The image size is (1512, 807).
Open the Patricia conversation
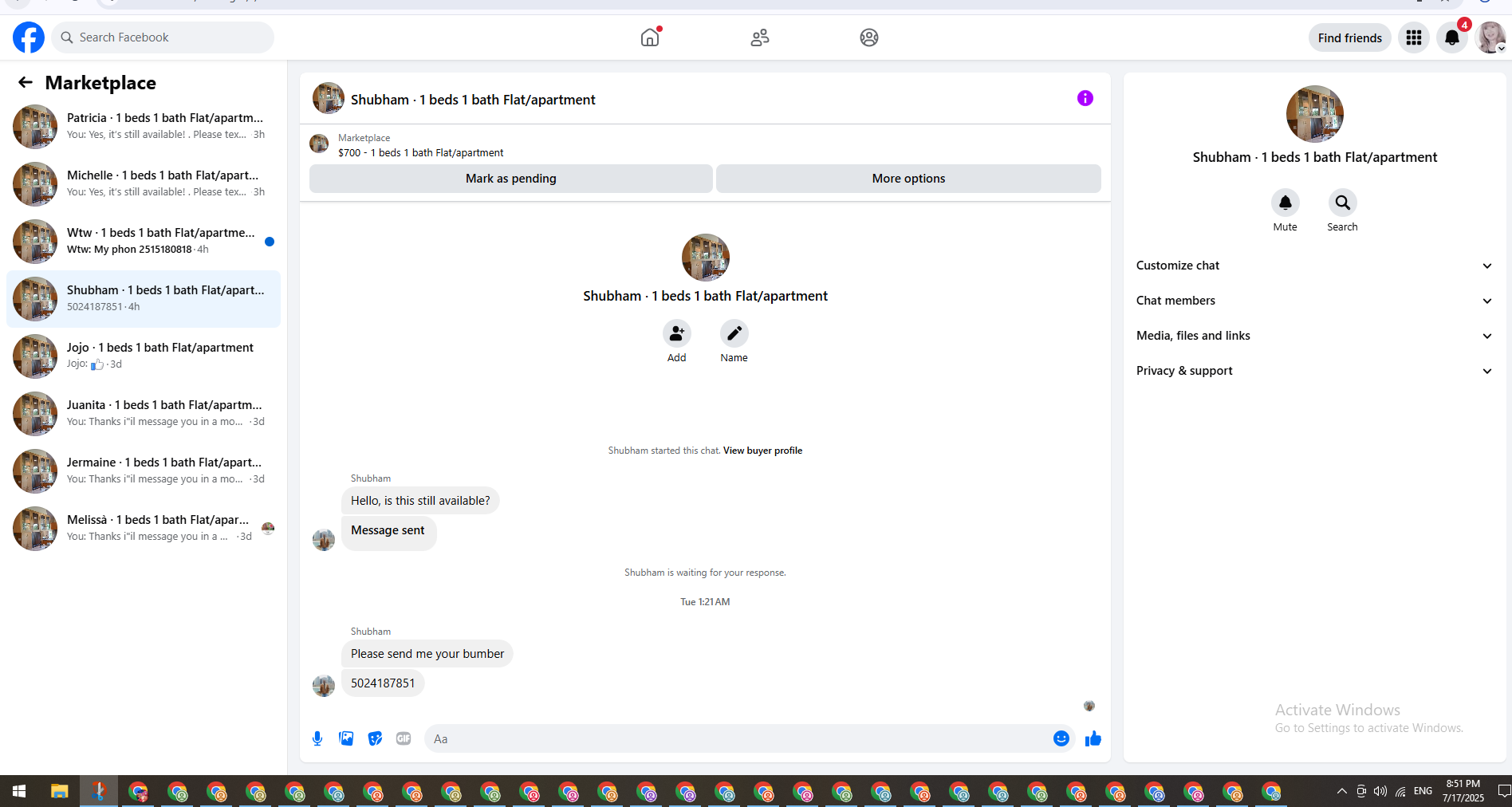point(144,127)
